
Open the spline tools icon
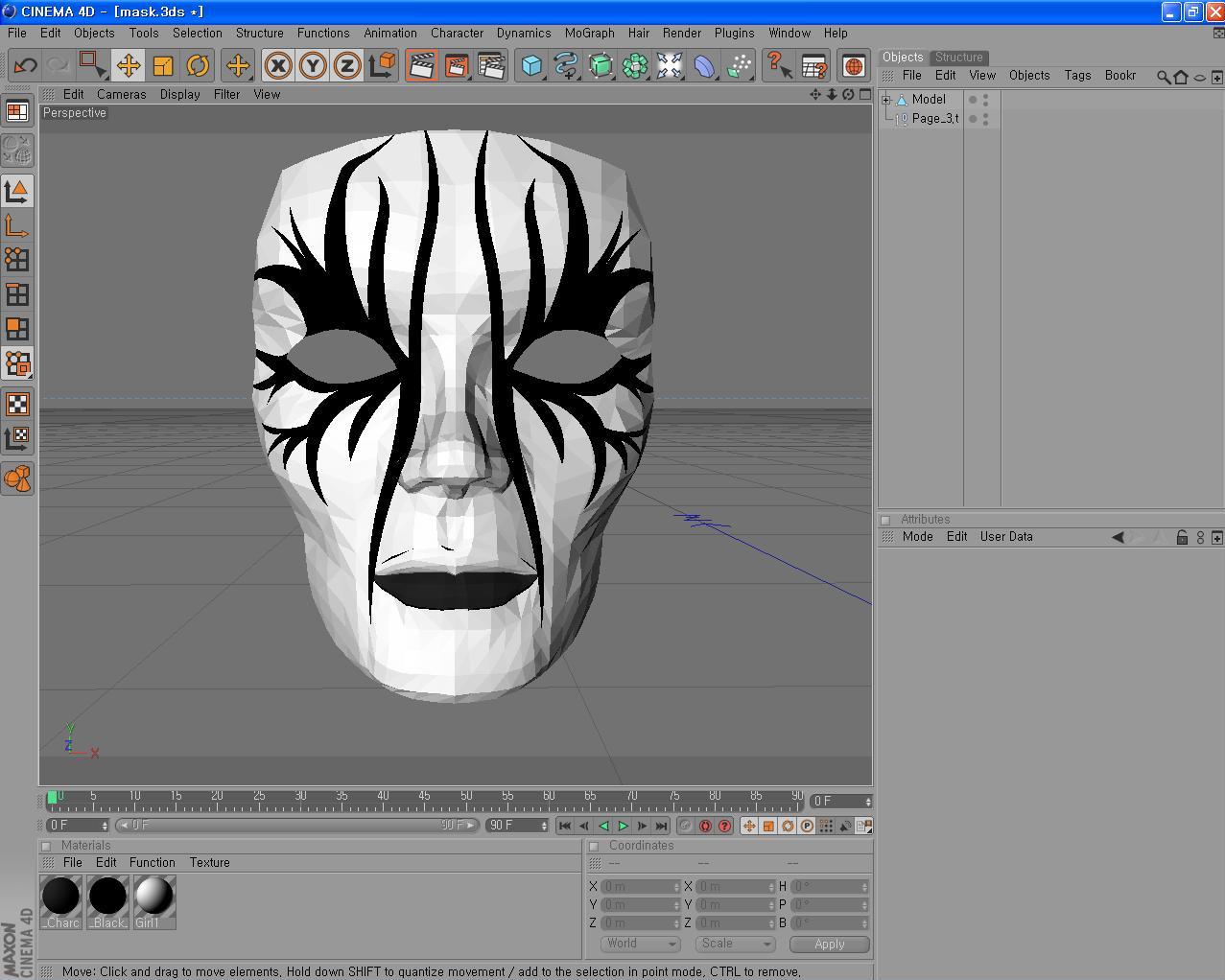coord(566,65)
